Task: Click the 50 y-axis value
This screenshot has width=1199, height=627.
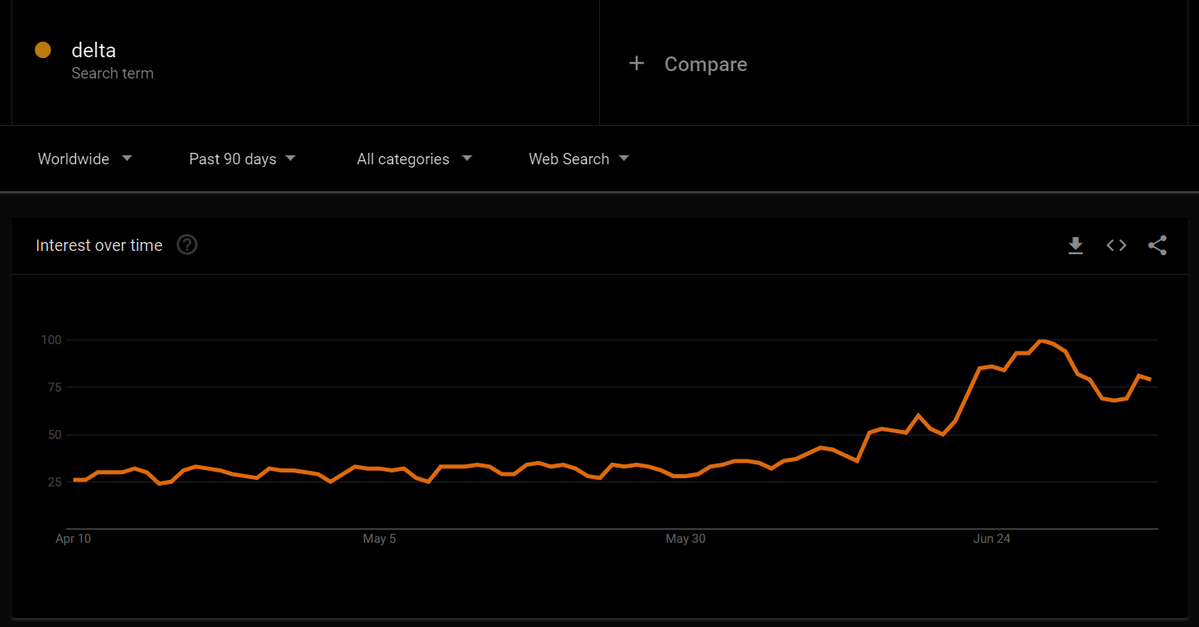Action: click(x=54, y=434)
